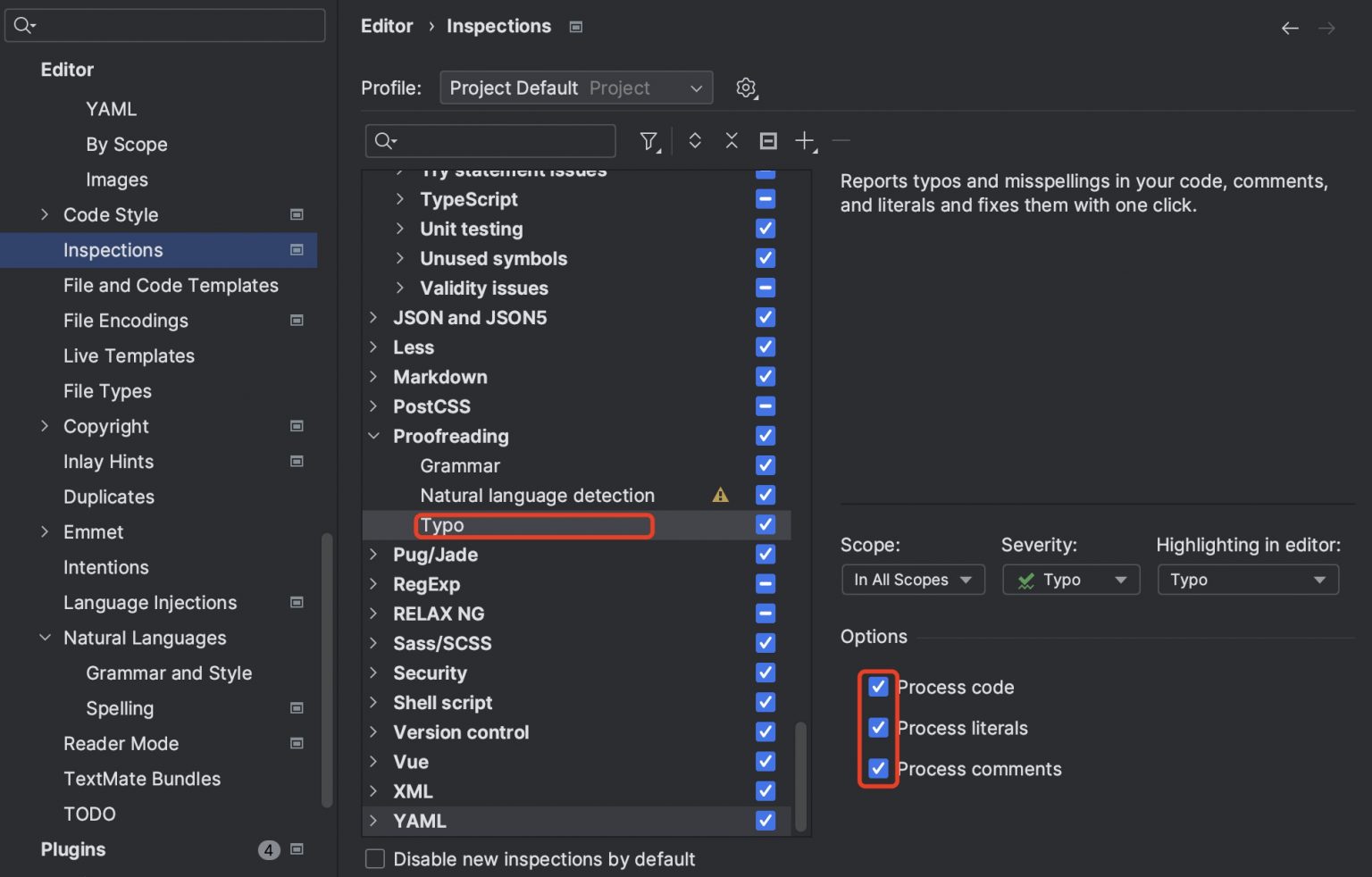Collapse all inspection groups icon
Screen dimensions: 1372x877
(732, 140)
